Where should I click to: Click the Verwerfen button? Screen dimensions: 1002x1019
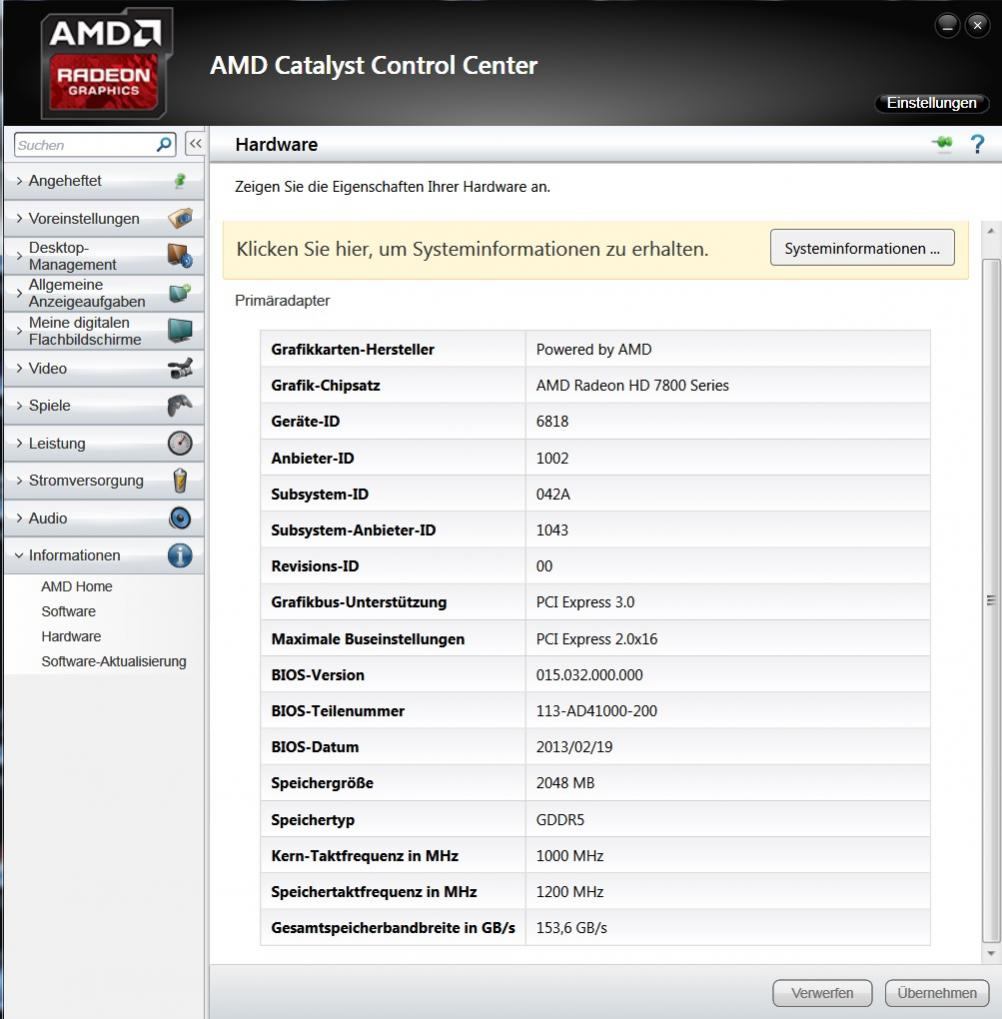point(822,993)
